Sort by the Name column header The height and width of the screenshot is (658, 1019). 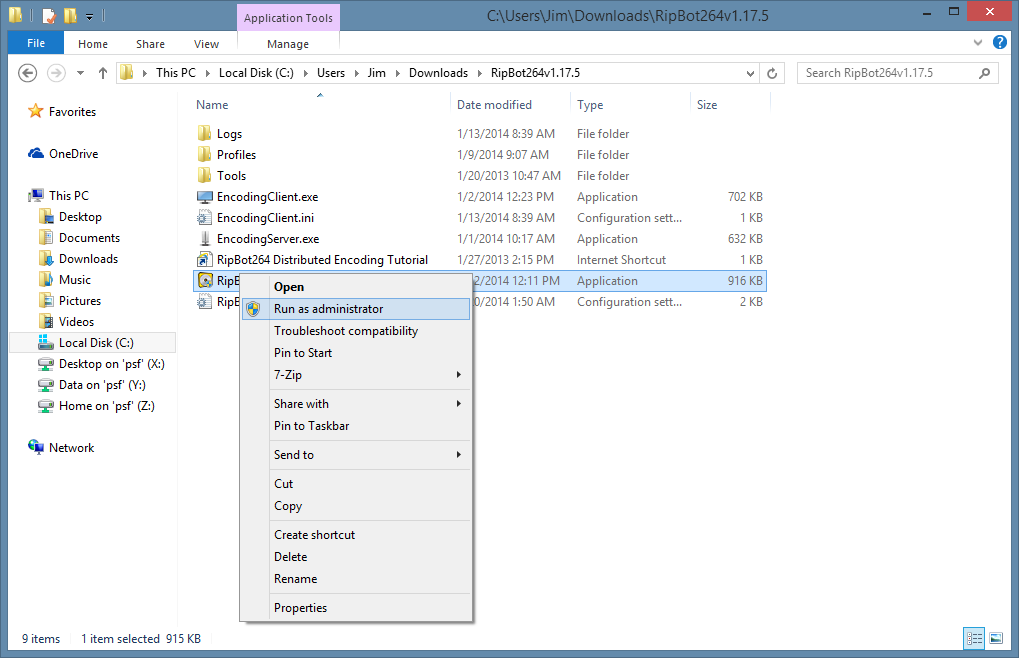212,105
